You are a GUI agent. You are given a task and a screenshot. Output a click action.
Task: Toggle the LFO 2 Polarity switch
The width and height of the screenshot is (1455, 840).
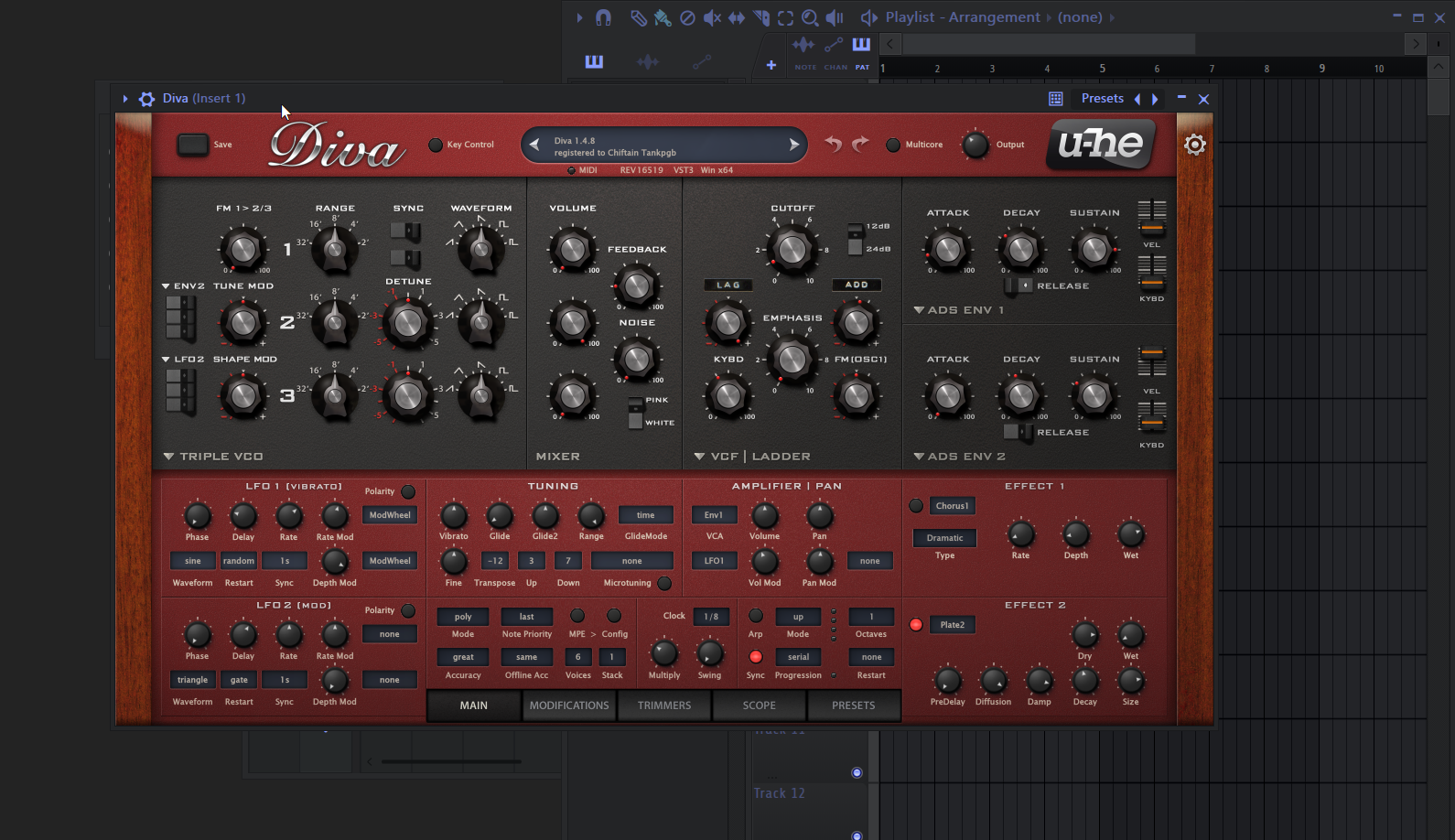(x=408, y=610)
